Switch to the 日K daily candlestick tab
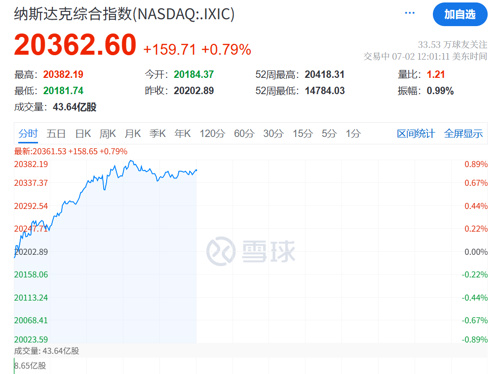Screen dimensions: 500x374 (x=83, y=134)
